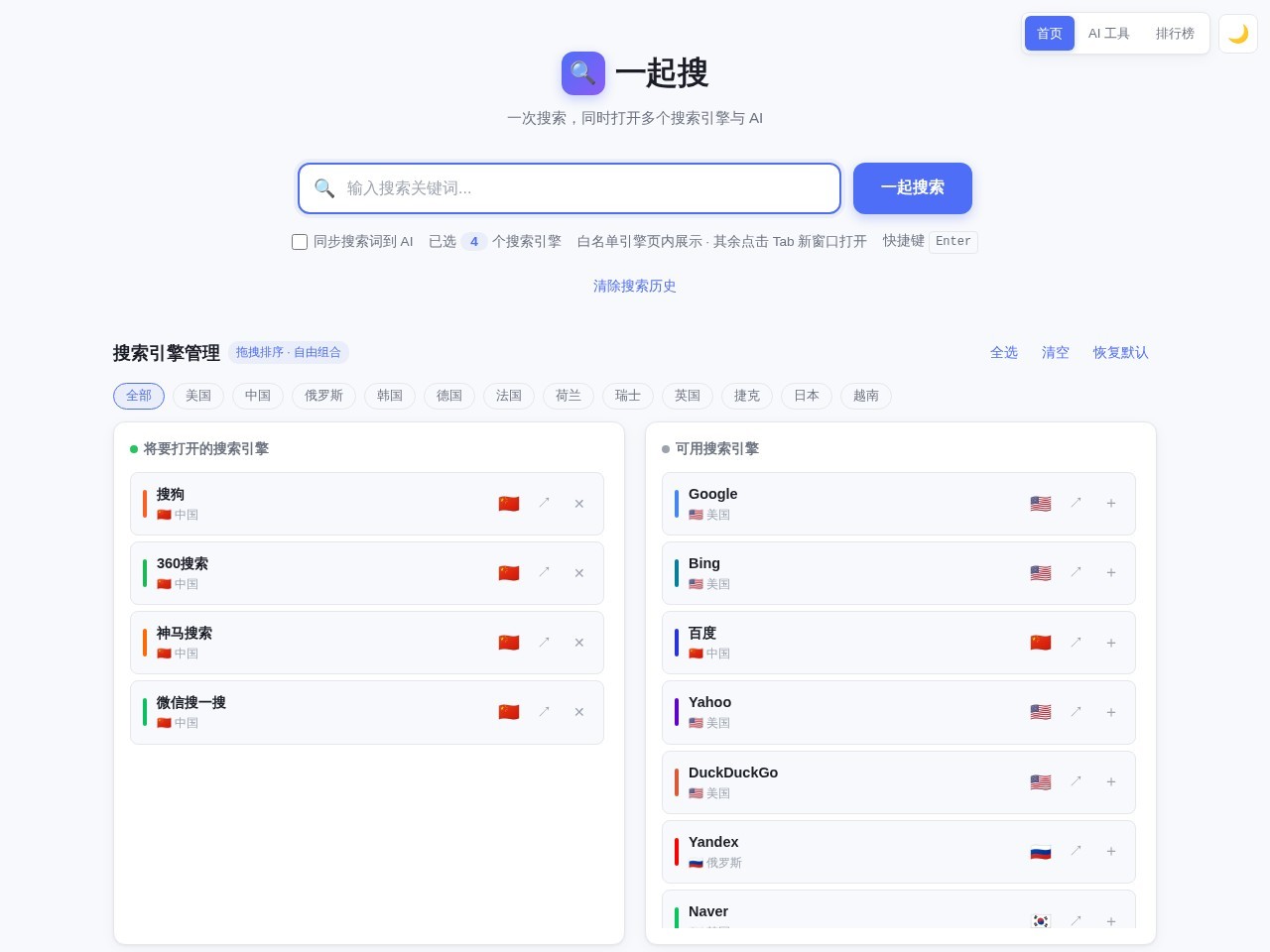The width and height of the screenshot is (1270, 952).
Task: Filter engines by 荷兰
Action: [569, 396]
